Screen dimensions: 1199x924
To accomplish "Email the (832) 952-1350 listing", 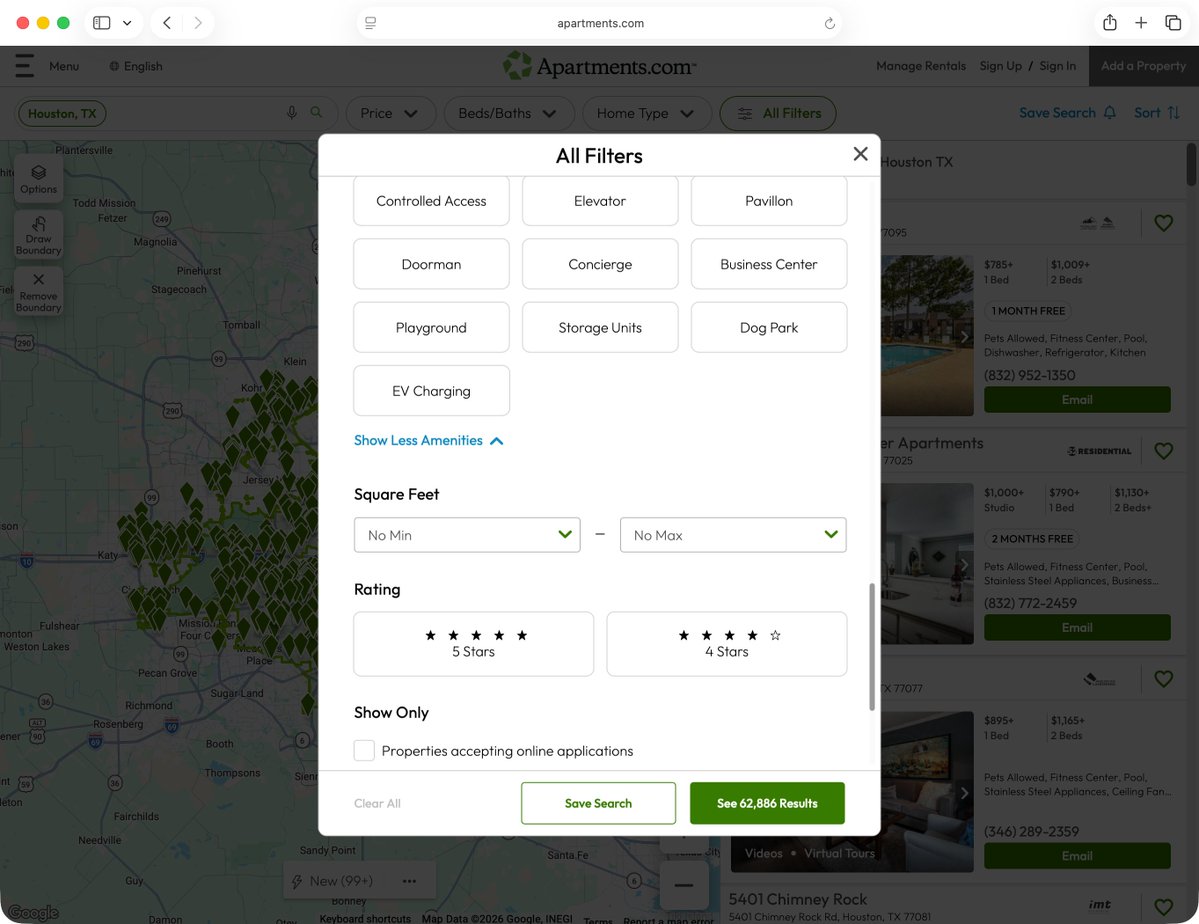I will pyautogui.click(x=1077, y=399).
